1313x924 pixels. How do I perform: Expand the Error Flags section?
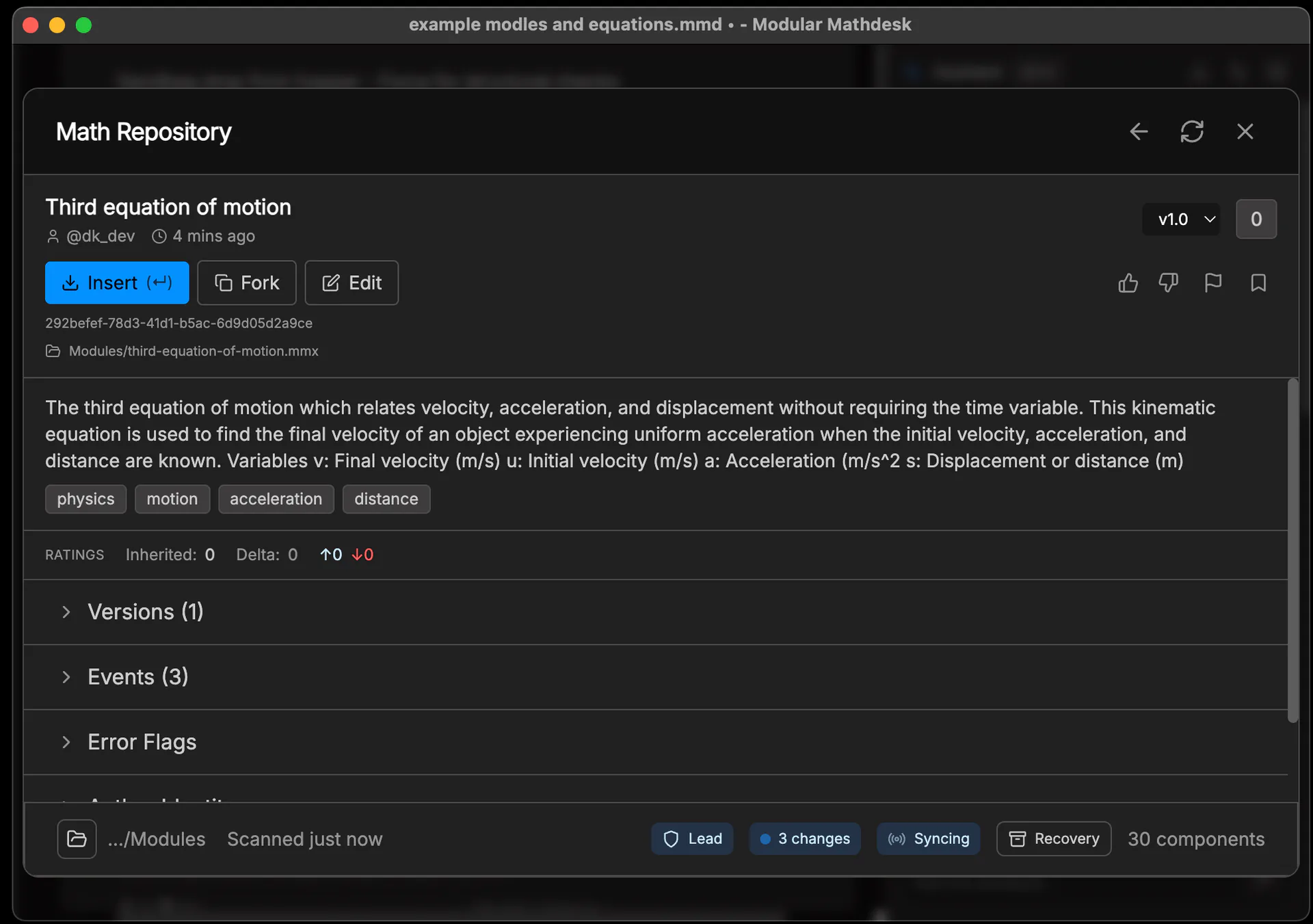coord(656,742)
